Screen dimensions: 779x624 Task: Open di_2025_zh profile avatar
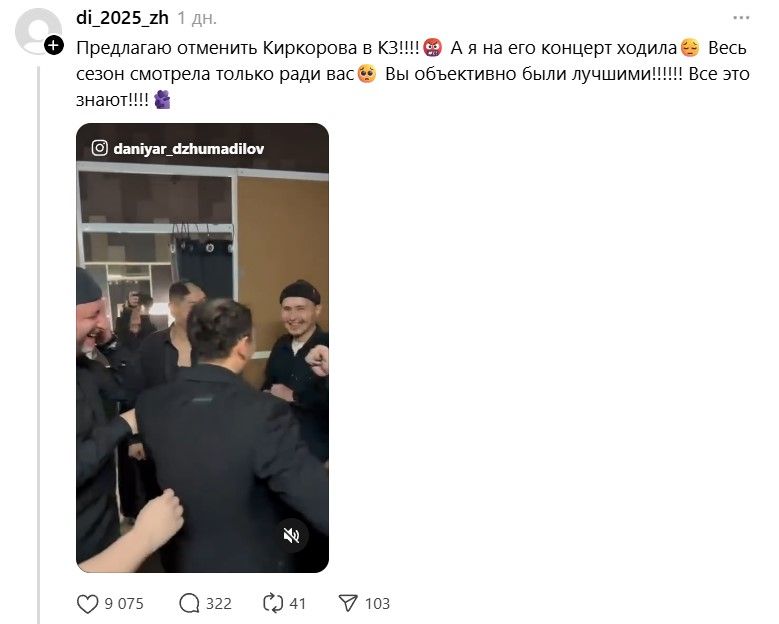click(x=37, y=31)
